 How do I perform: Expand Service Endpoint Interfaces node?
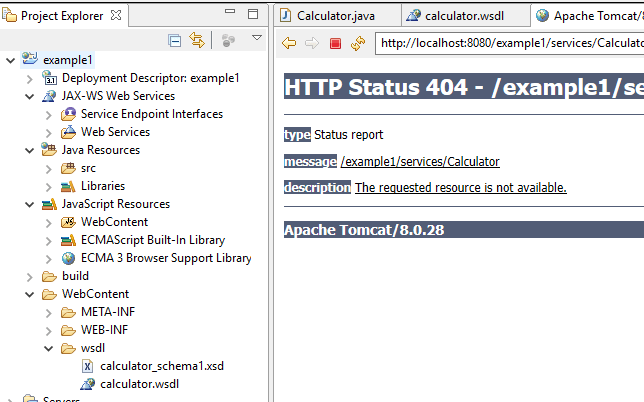(48, 115)
